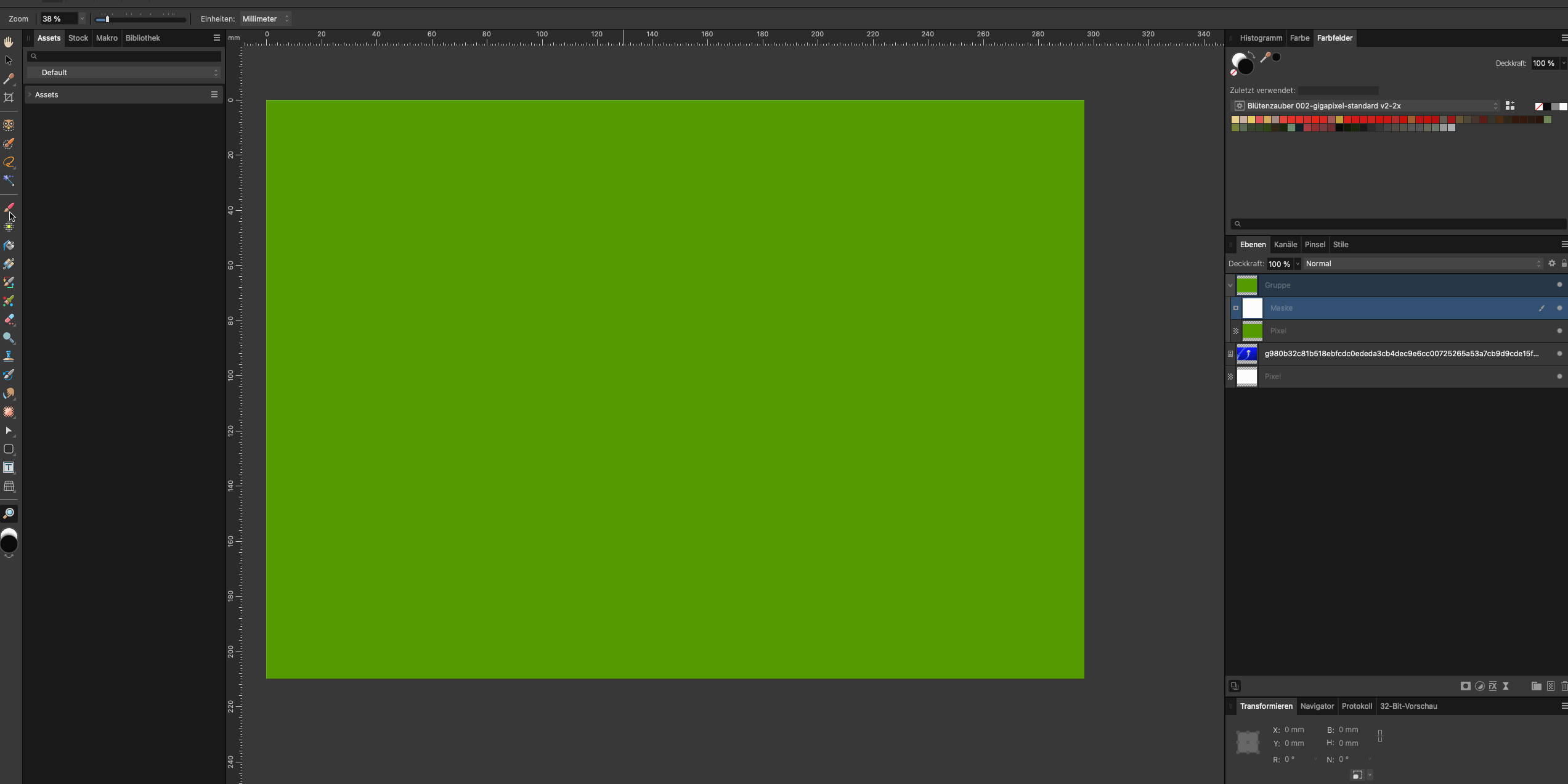Open palette gear settings beside Blütenzauber
The image size is (1568, 784).
coord(1239,106)
